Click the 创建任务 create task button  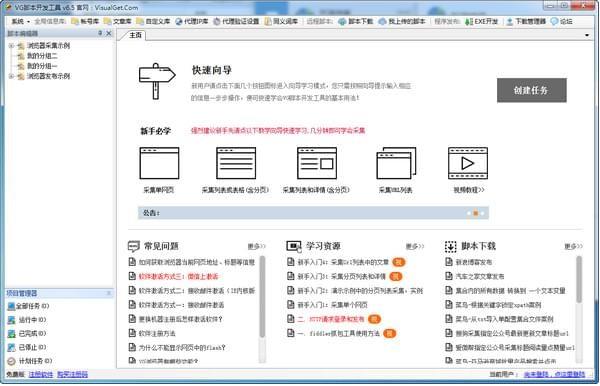click(532, 90)
